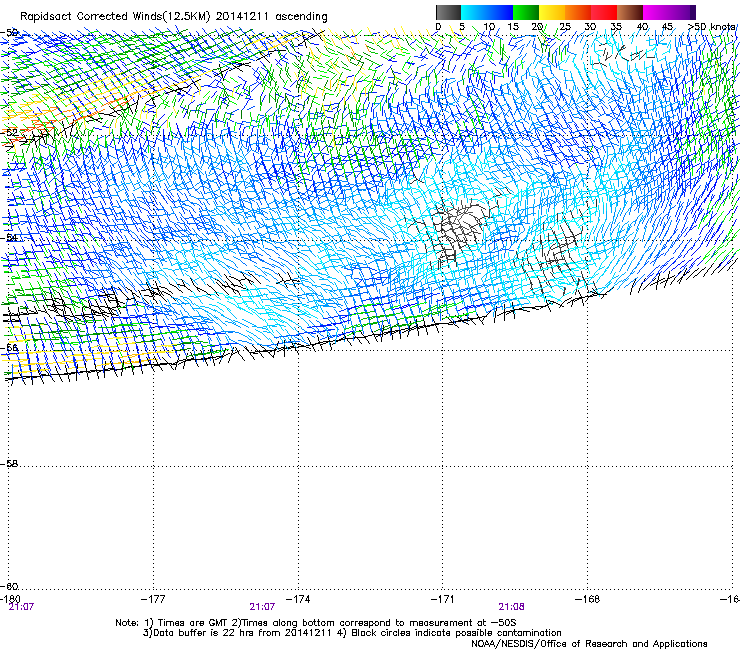Click the '25' legend scale label
Screen dimensions: 740x650
565,27
